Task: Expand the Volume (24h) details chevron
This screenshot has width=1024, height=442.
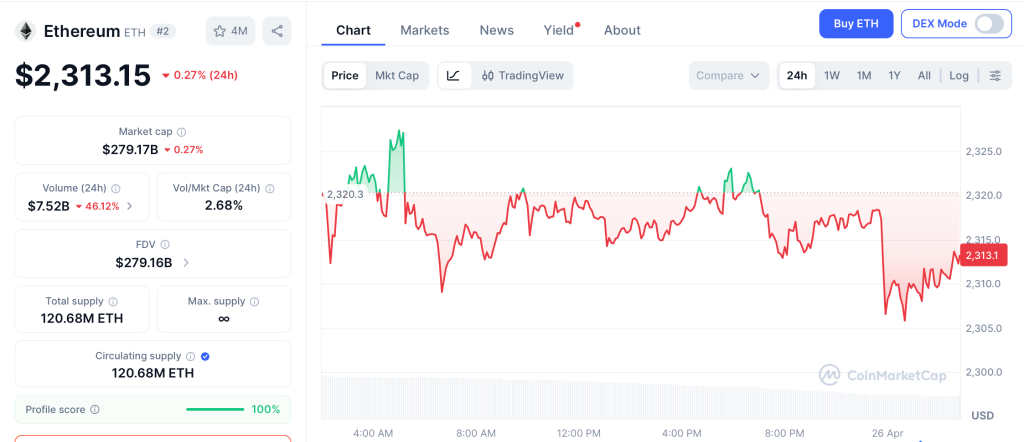Action: [x=129, y=206]
